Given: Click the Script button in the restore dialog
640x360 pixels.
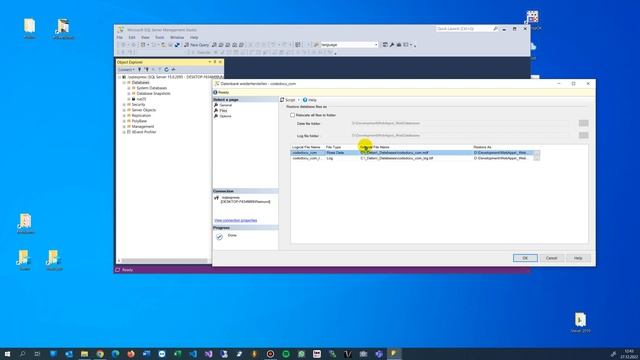Looking at the screenshot, I should click(287, 100).
